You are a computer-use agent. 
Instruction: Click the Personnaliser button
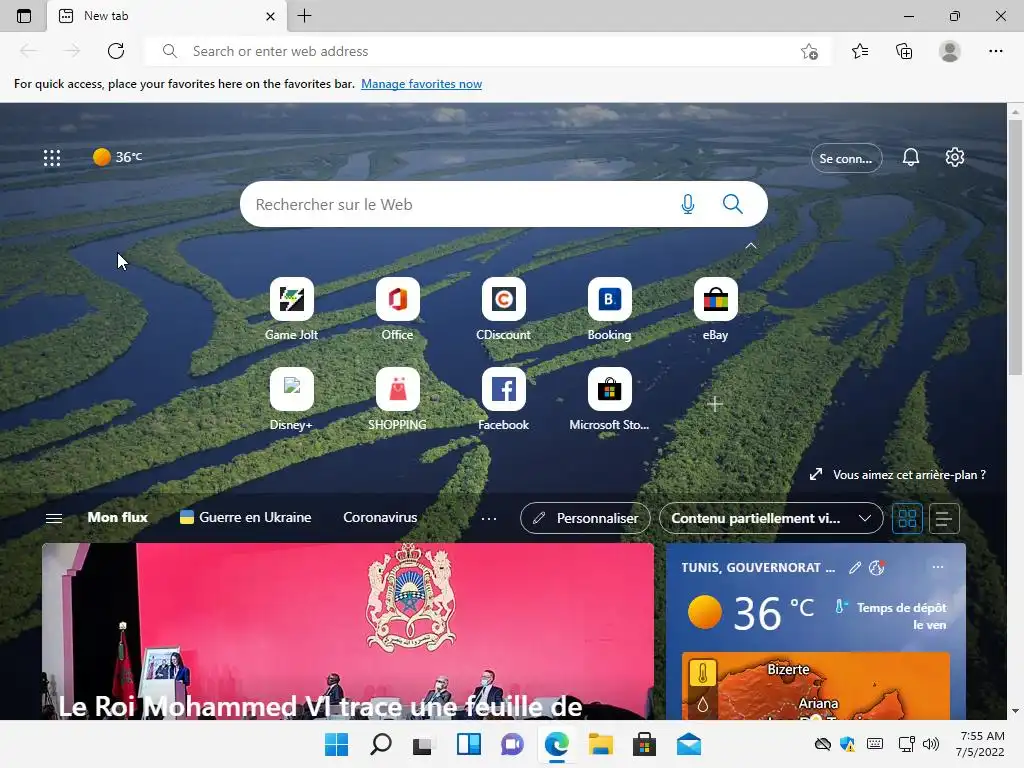click(x=585, y=518)
